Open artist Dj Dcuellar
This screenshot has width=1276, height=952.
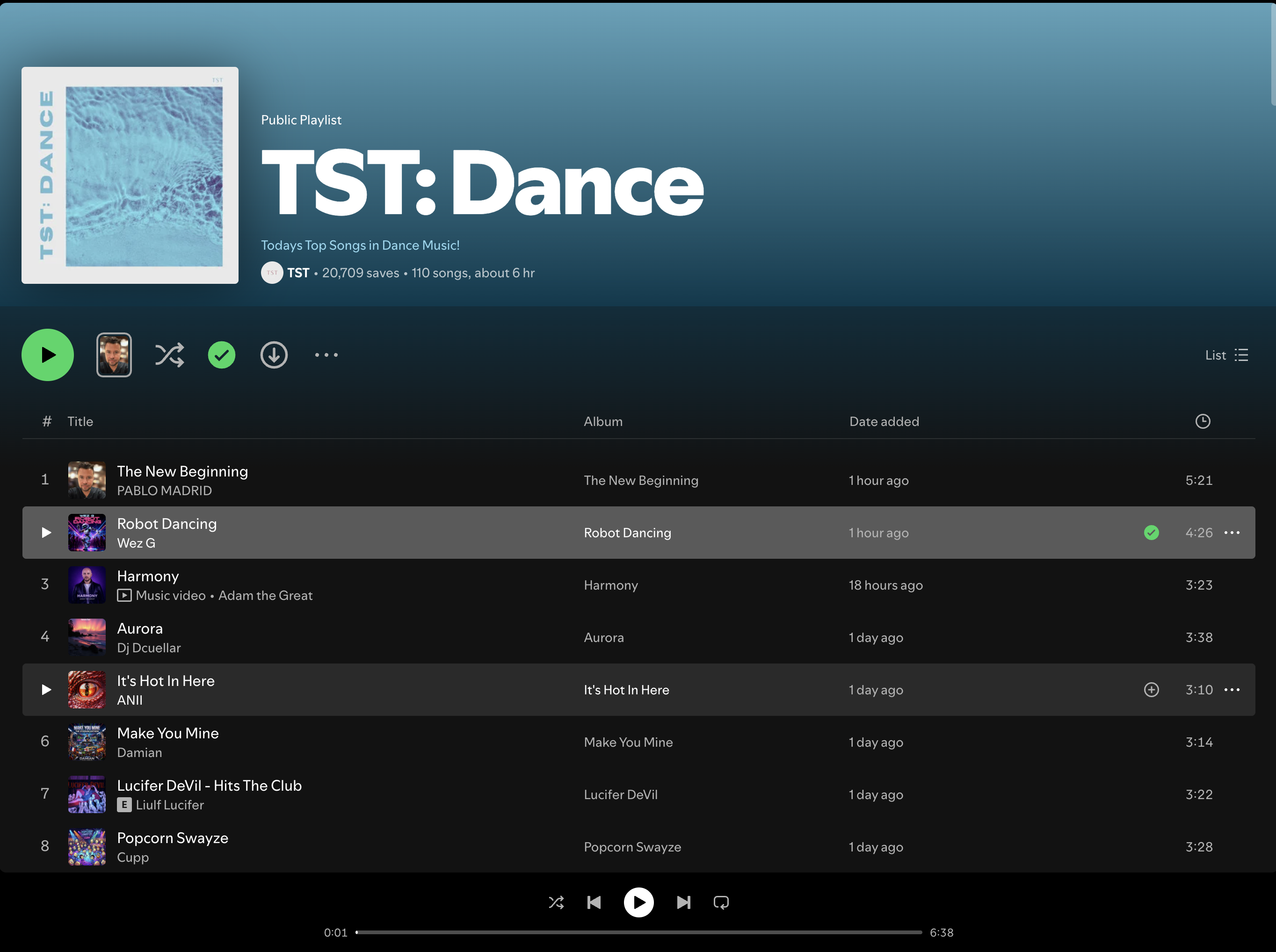(x=149, y=648)
